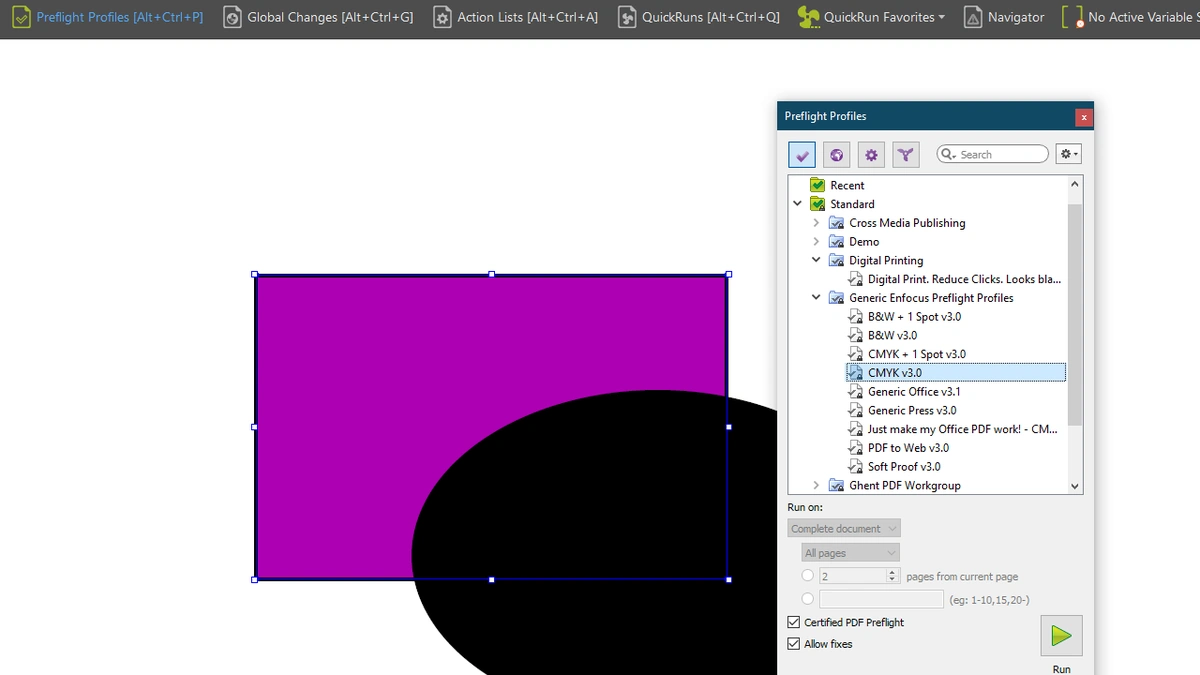The width and height of the screenshot is (1200, 675).
Task: Expand the Cross Media Publishing folder
Action: [x=816, y=223]
